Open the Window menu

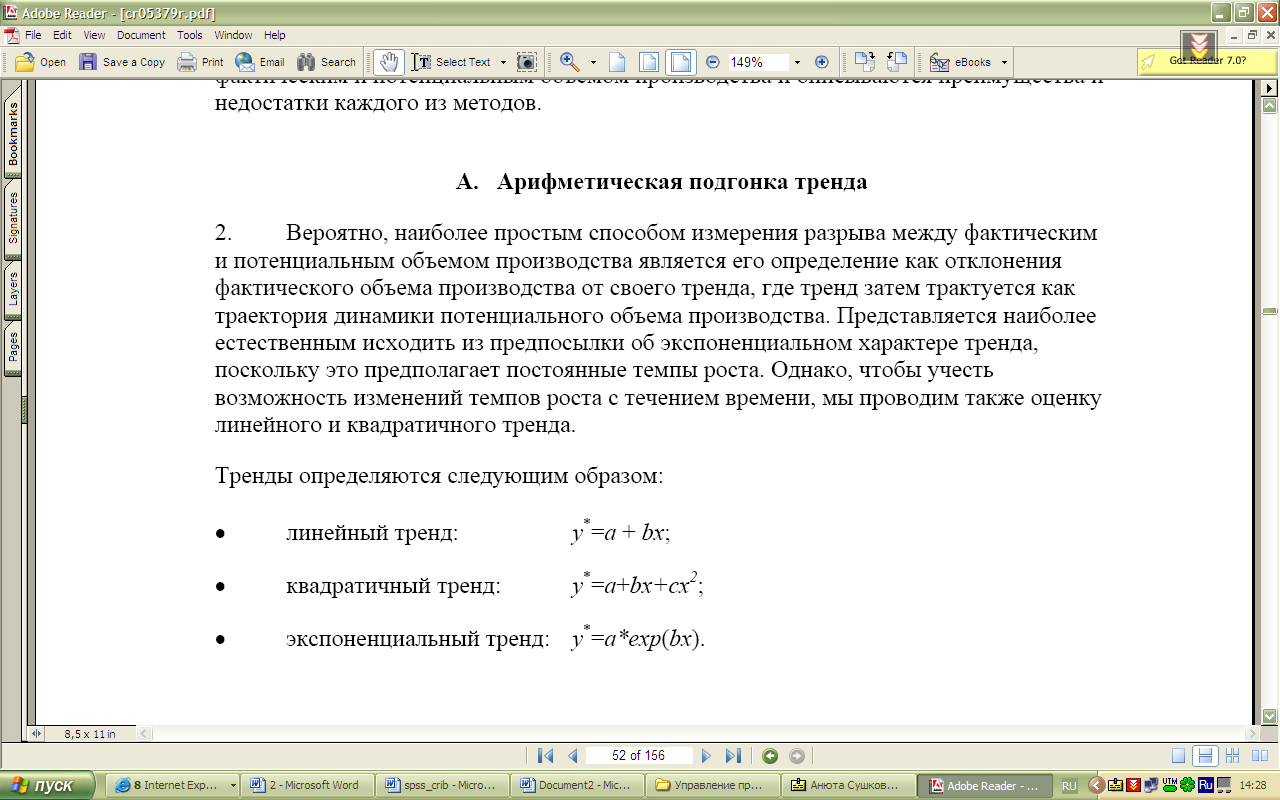pyautogui.click(x=233, y=35)
